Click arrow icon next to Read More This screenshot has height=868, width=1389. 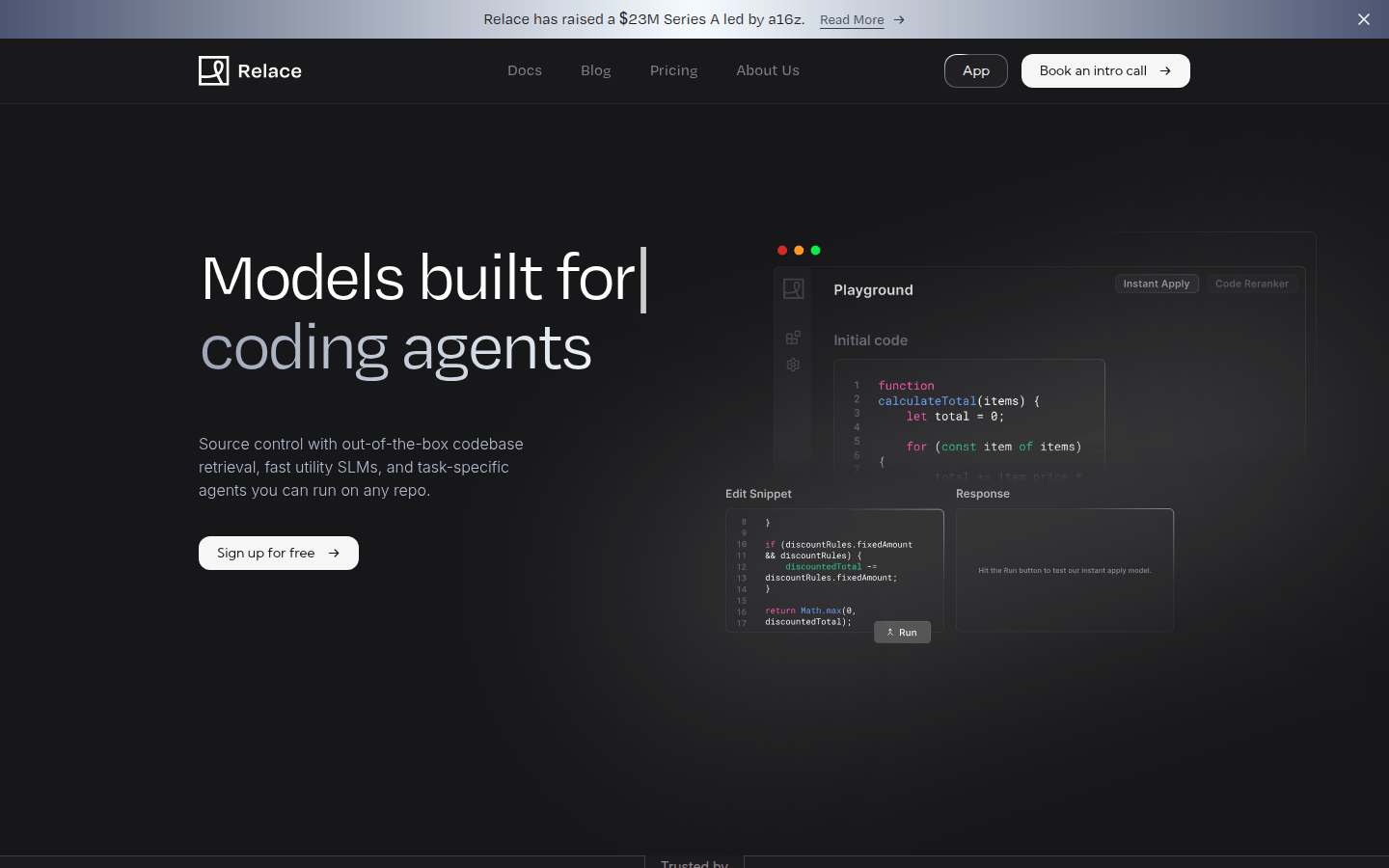click(899, 20)
